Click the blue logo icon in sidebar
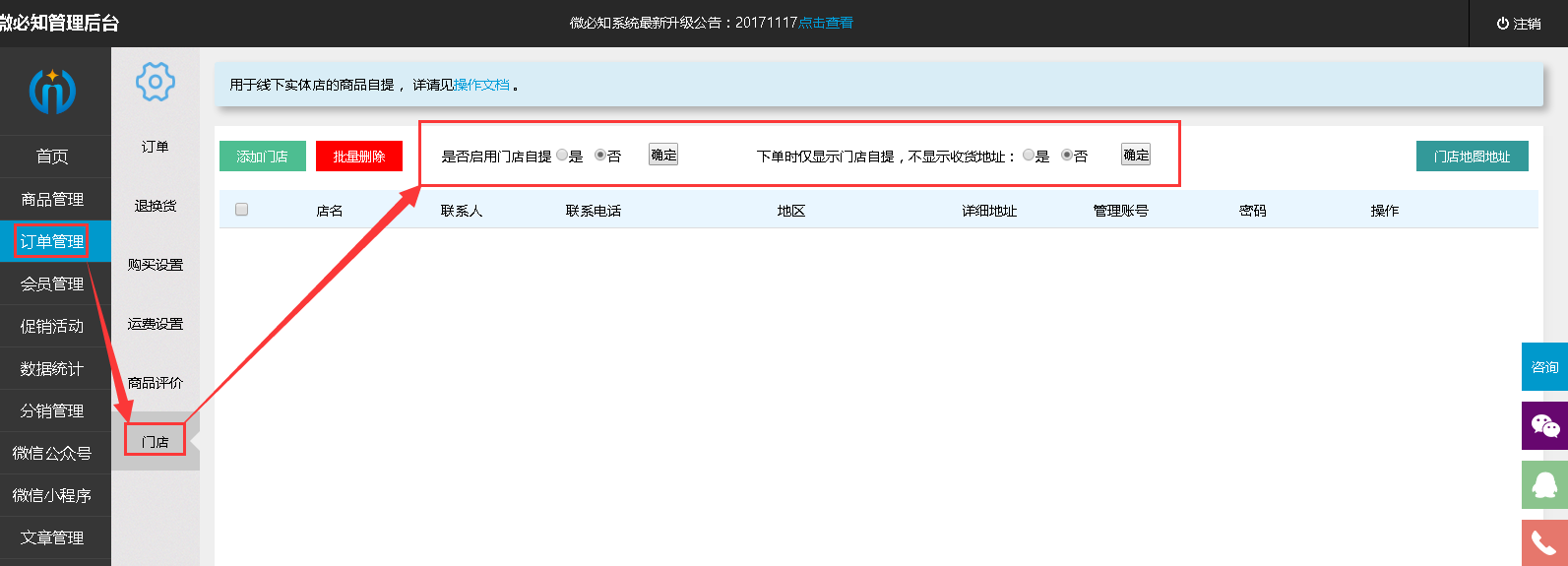1568x566 pixels. (52, 91)
